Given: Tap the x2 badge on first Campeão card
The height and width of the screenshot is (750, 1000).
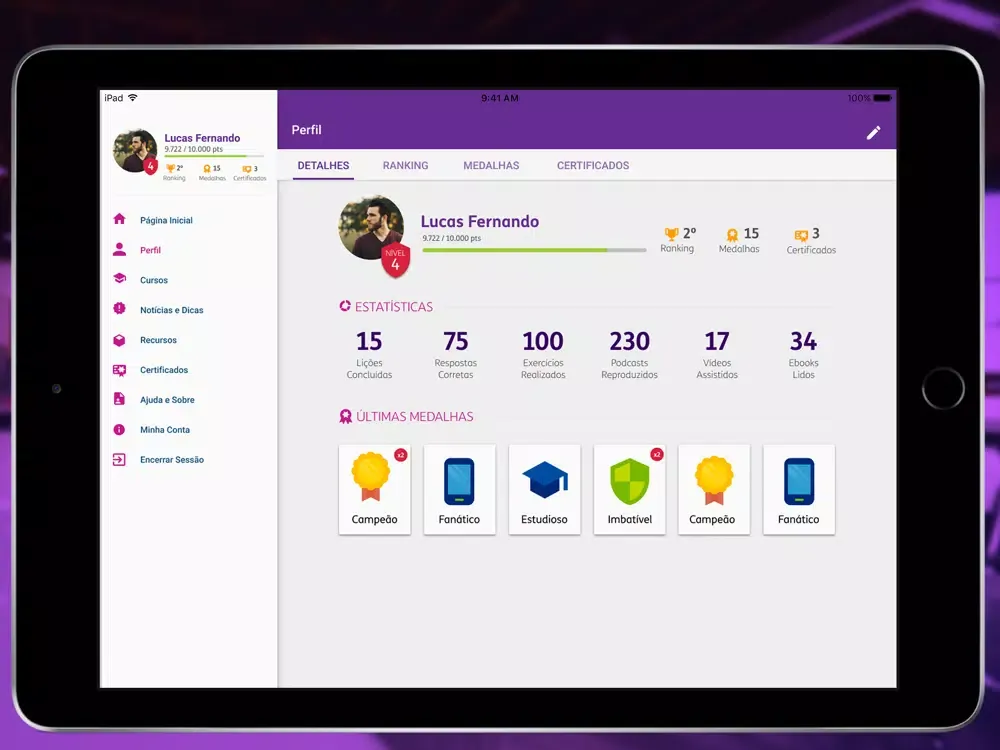Looking at the screenshot, I should pos(401,454).
